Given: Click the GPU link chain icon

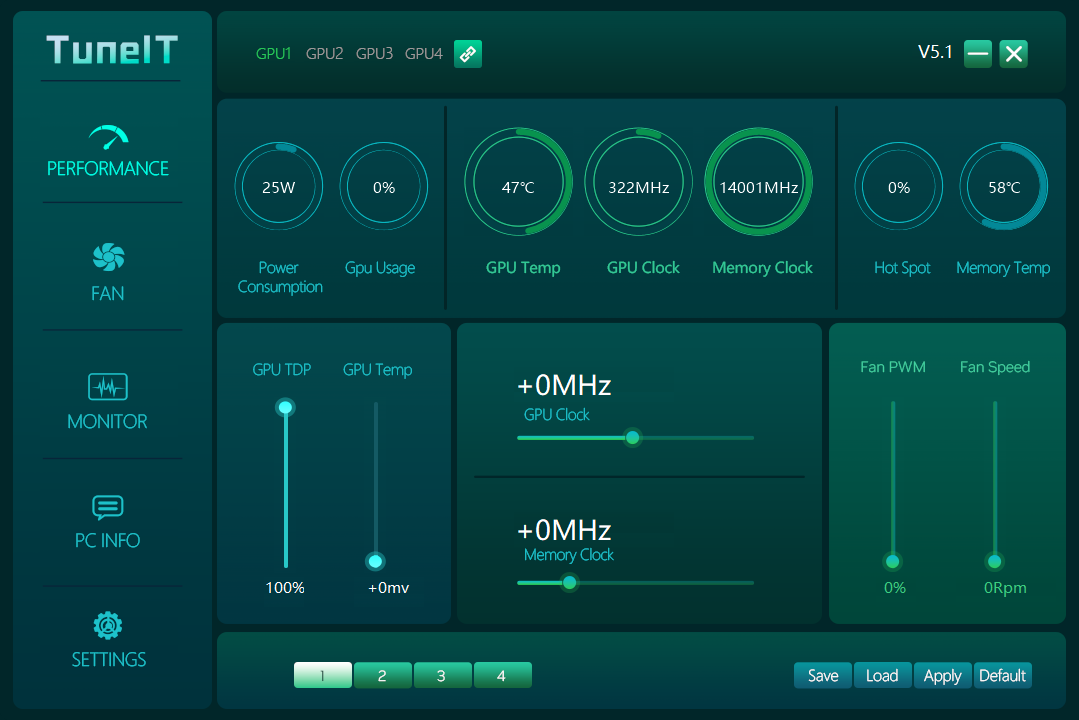Looking at the screenshot, I should (468, 54).
